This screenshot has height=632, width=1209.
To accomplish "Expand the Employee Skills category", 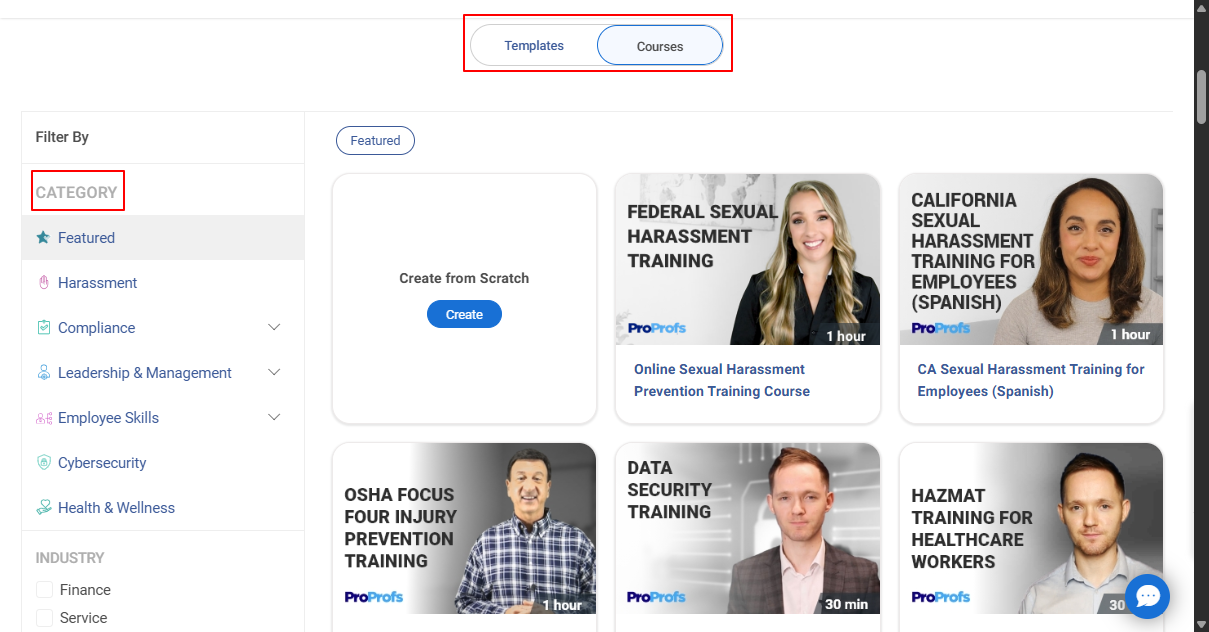I will coord(274,417).
